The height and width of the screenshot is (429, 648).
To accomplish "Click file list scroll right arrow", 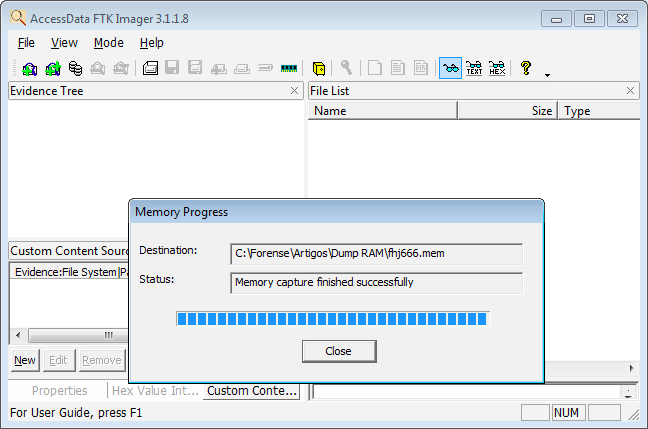I will click(x=631, y=368).
